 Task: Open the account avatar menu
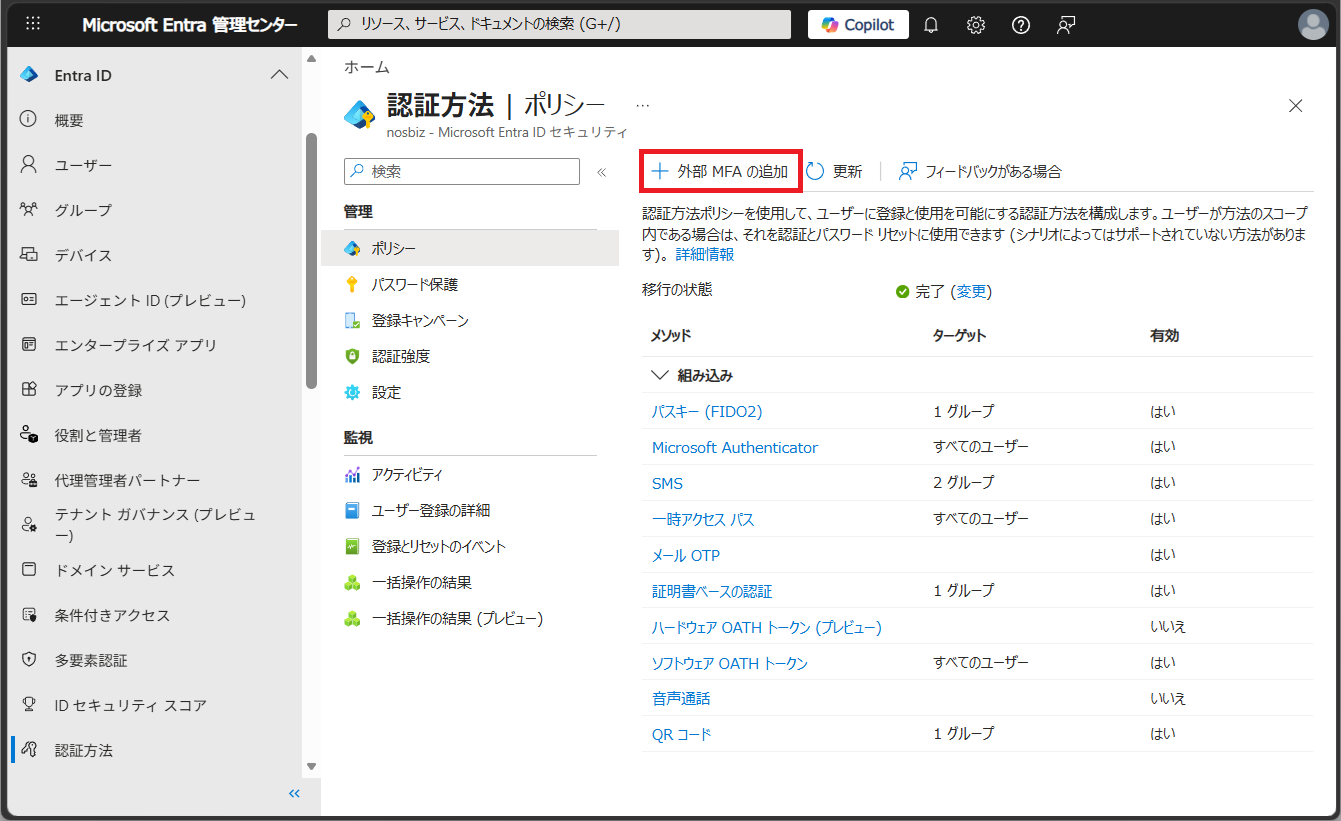click(x=1313, y=25)
